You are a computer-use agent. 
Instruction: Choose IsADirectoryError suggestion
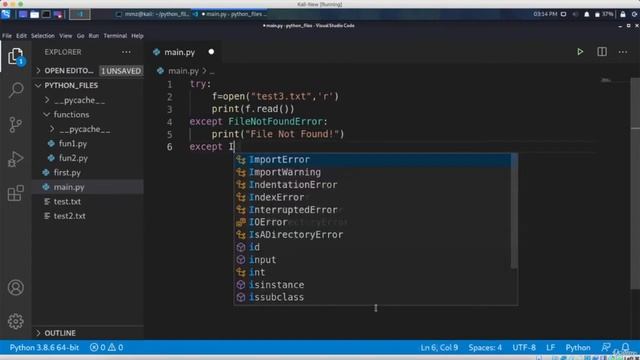click(x=373, y=235)
